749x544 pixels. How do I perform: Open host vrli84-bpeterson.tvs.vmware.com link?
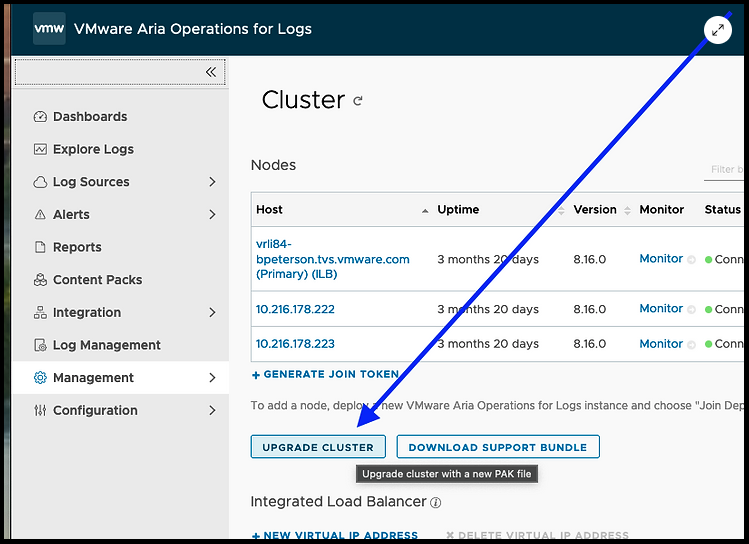(x=332, y=259)
